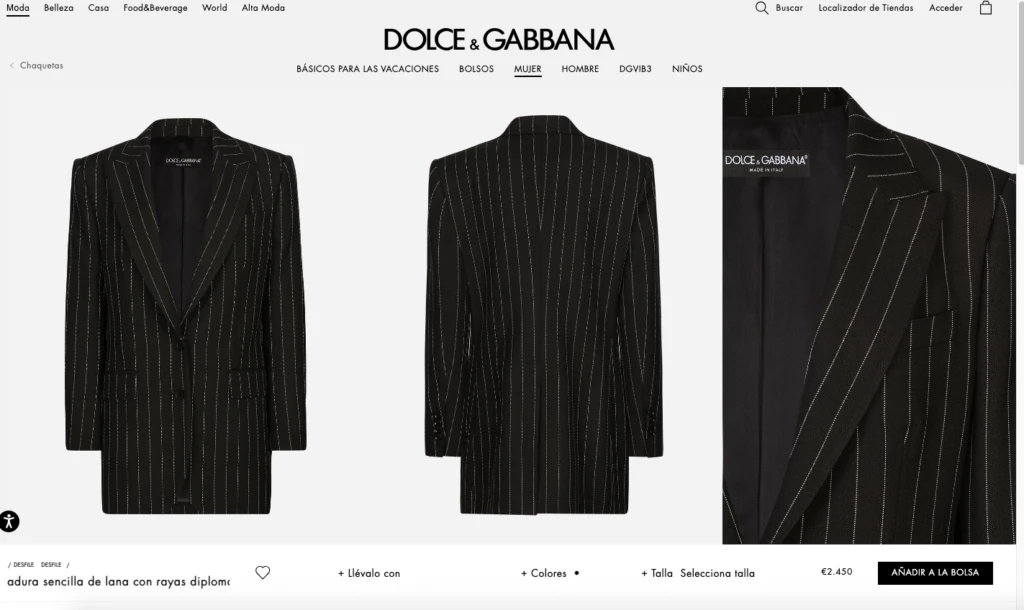Select the black color dot
This screenshot has height=610, width=1024.
coord(577,573)
